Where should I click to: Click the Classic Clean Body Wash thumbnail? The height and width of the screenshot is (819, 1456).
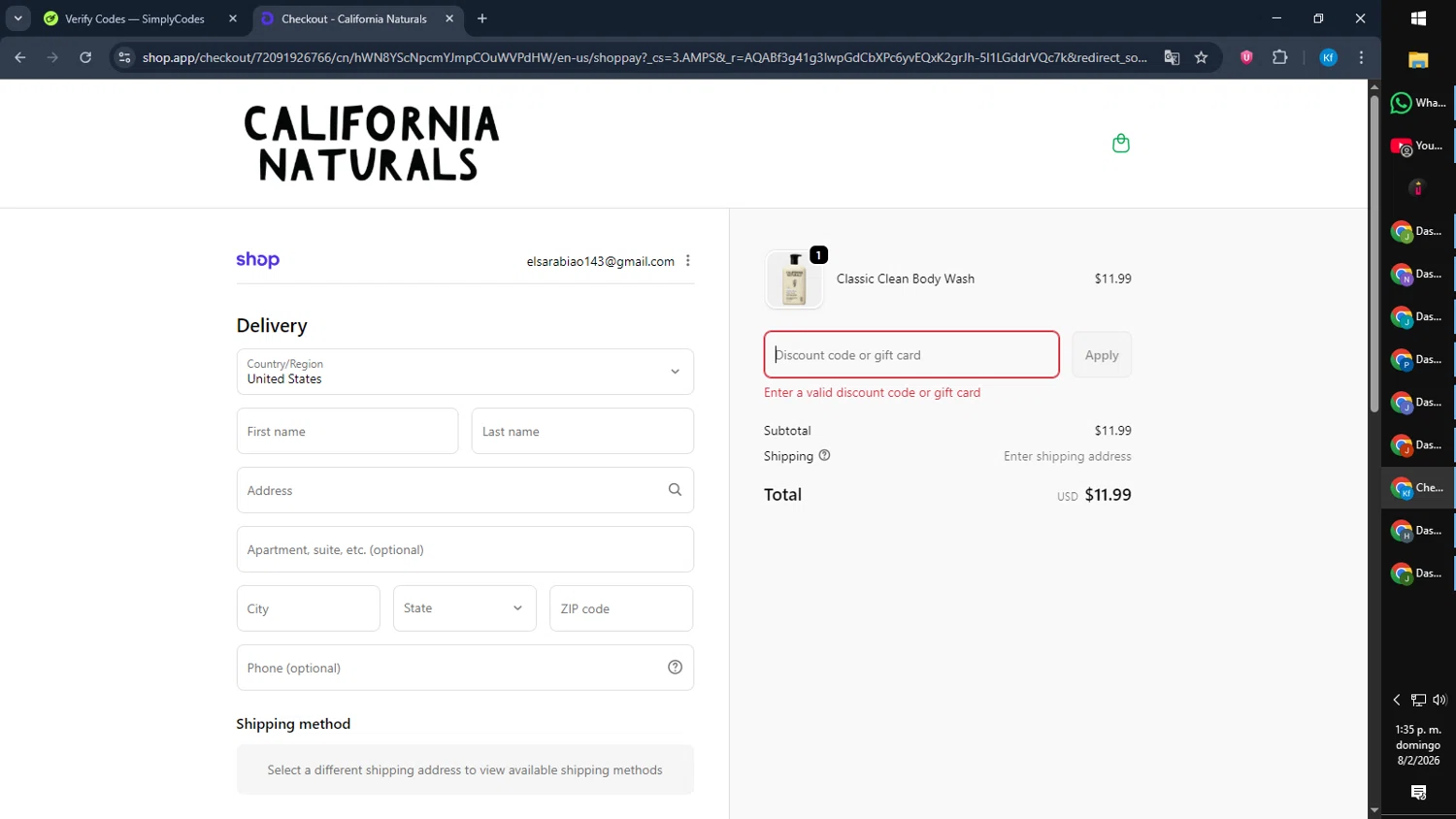(794, 279)
